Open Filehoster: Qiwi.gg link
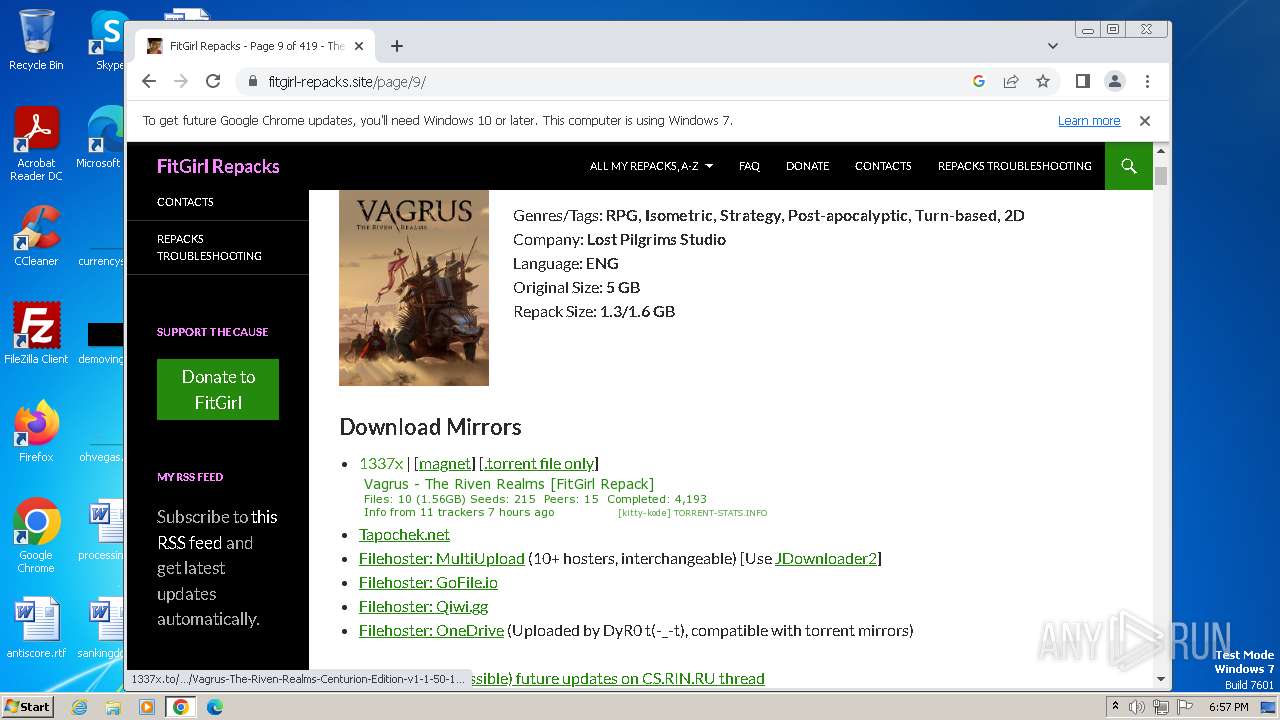The height and width of the screenshot is (720, 1280). tap(423, 607)
